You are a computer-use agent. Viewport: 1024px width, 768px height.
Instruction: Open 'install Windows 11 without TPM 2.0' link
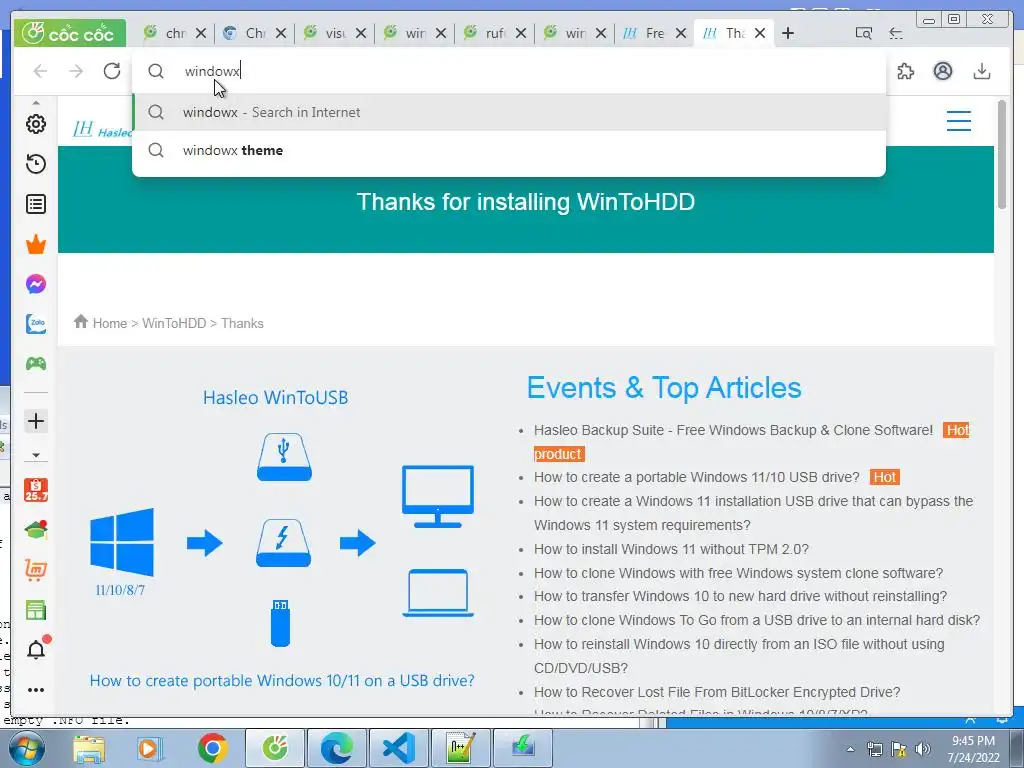point(671,549)
